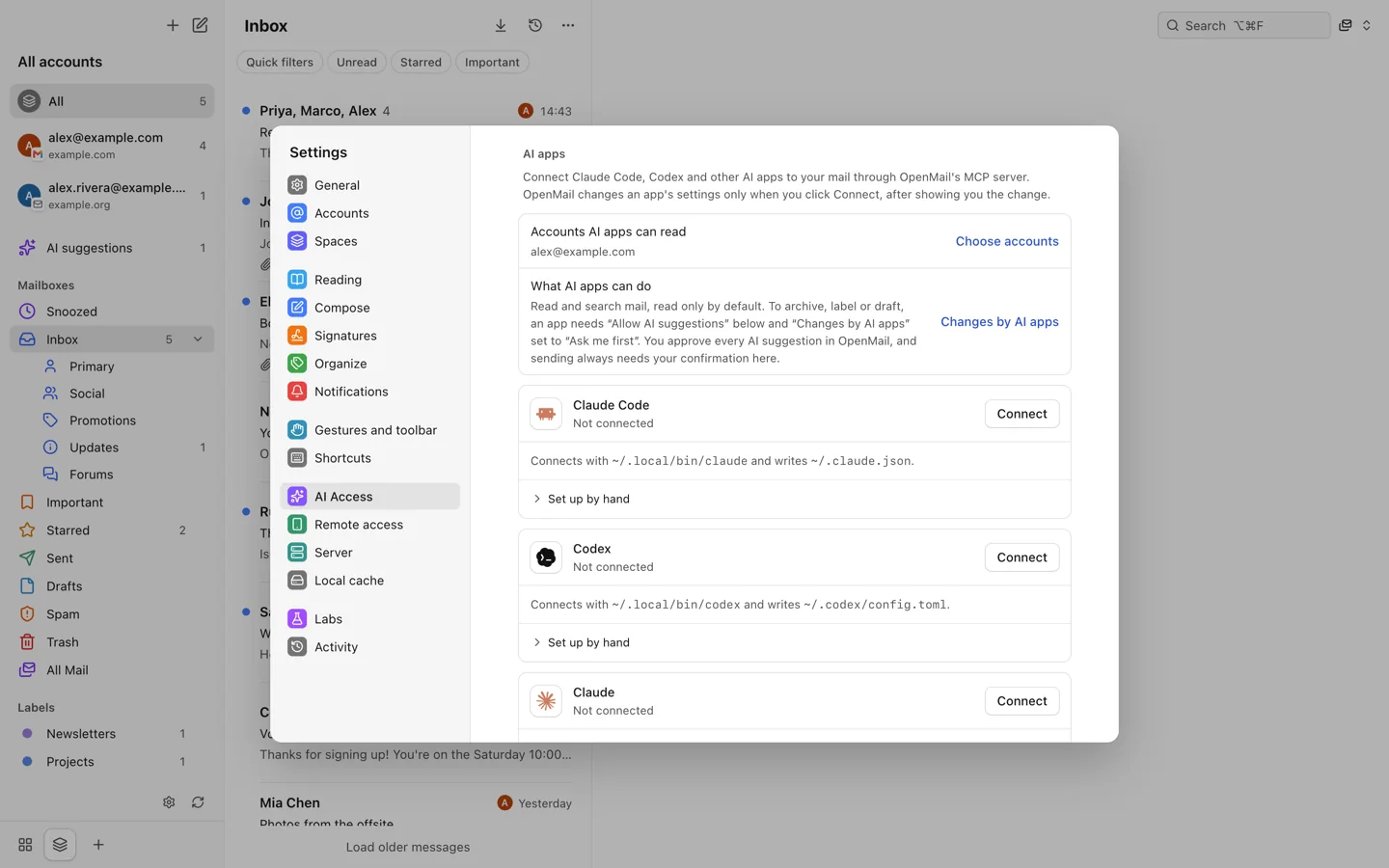The width and height of the screenshot is (1389, 868).
Task: Open the history clock icon in Inbox header
Action: tap(535, 26)
